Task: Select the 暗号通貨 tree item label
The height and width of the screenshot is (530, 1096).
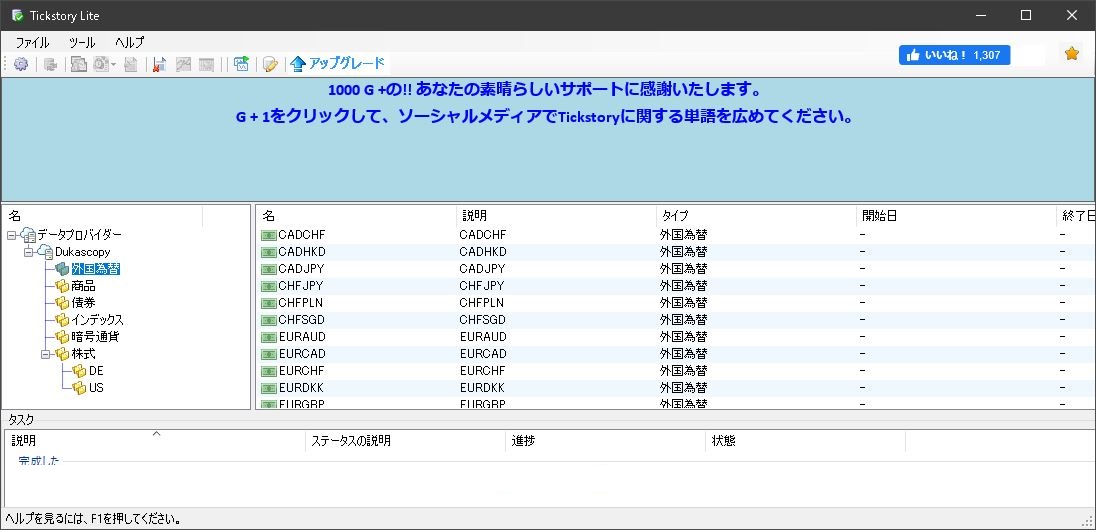Action: tap(95, 336)
